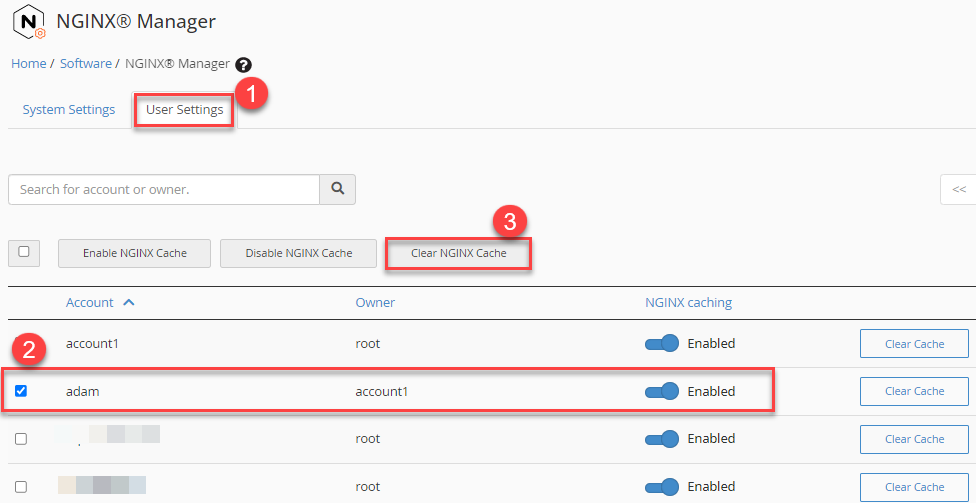
Task: Click the NGINX Manager logo icon
Action: coord(29,22)
